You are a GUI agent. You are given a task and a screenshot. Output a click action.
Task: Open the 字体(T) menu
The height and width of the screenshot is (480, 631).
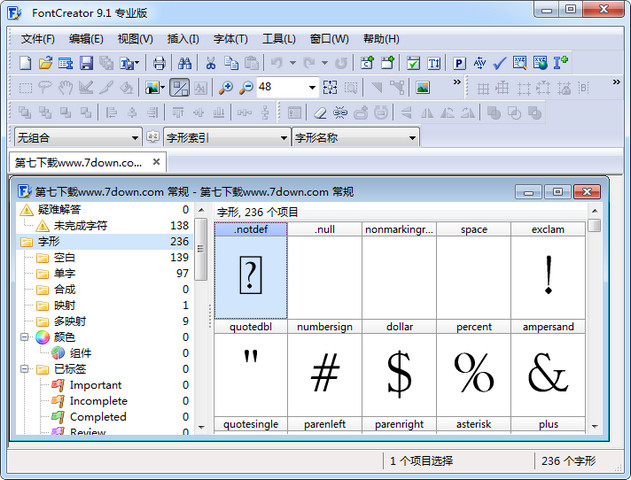point(230,39)
